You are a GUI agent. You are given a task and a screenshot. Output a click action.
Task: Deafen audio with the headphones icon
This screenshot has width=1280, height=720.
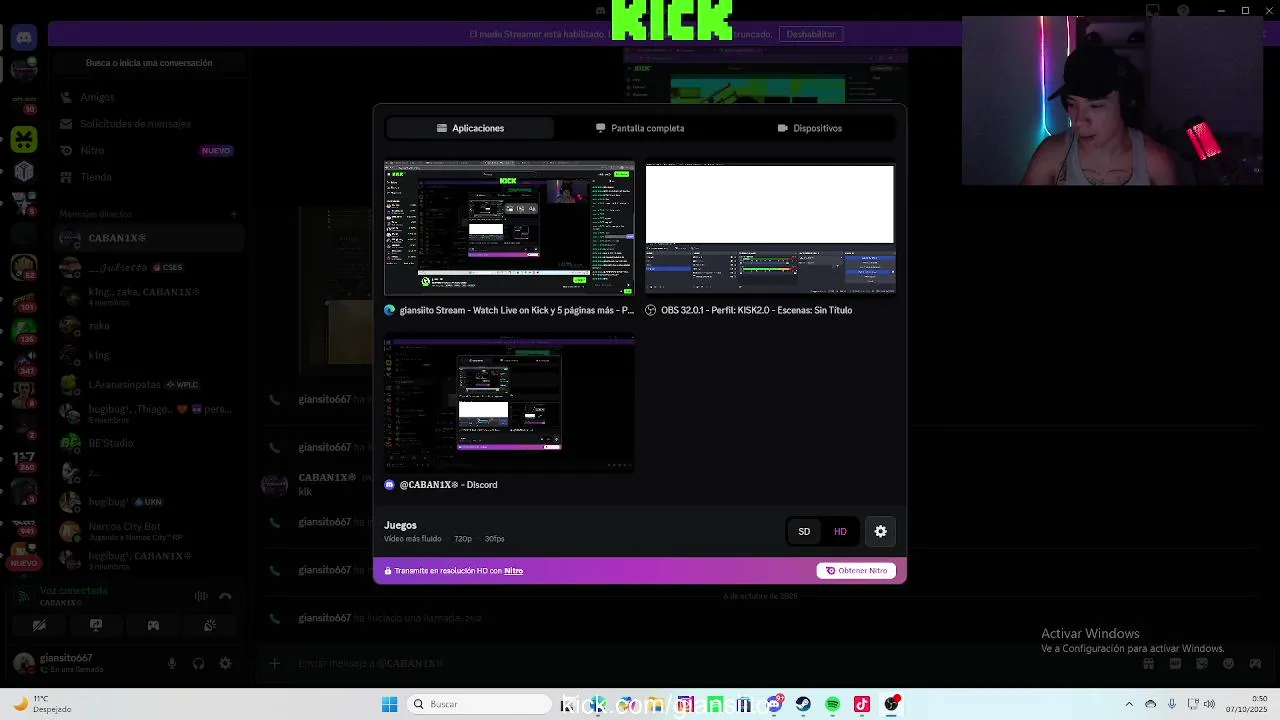point(198,663)
